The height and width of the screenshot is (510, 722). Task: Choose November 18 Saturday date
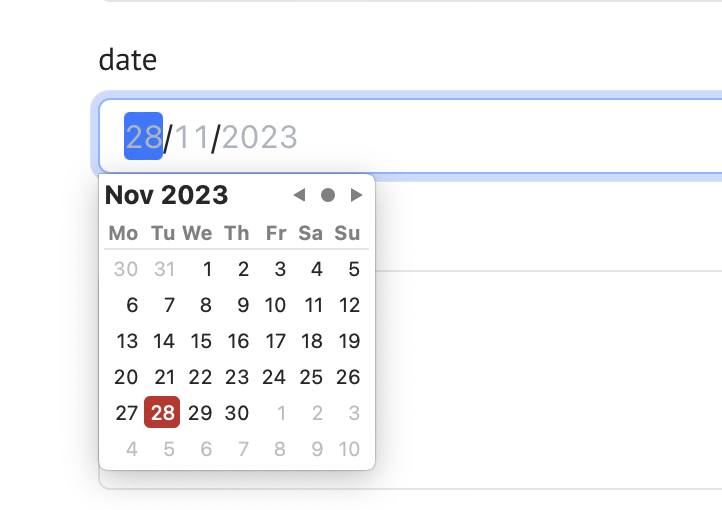point(312,341)
